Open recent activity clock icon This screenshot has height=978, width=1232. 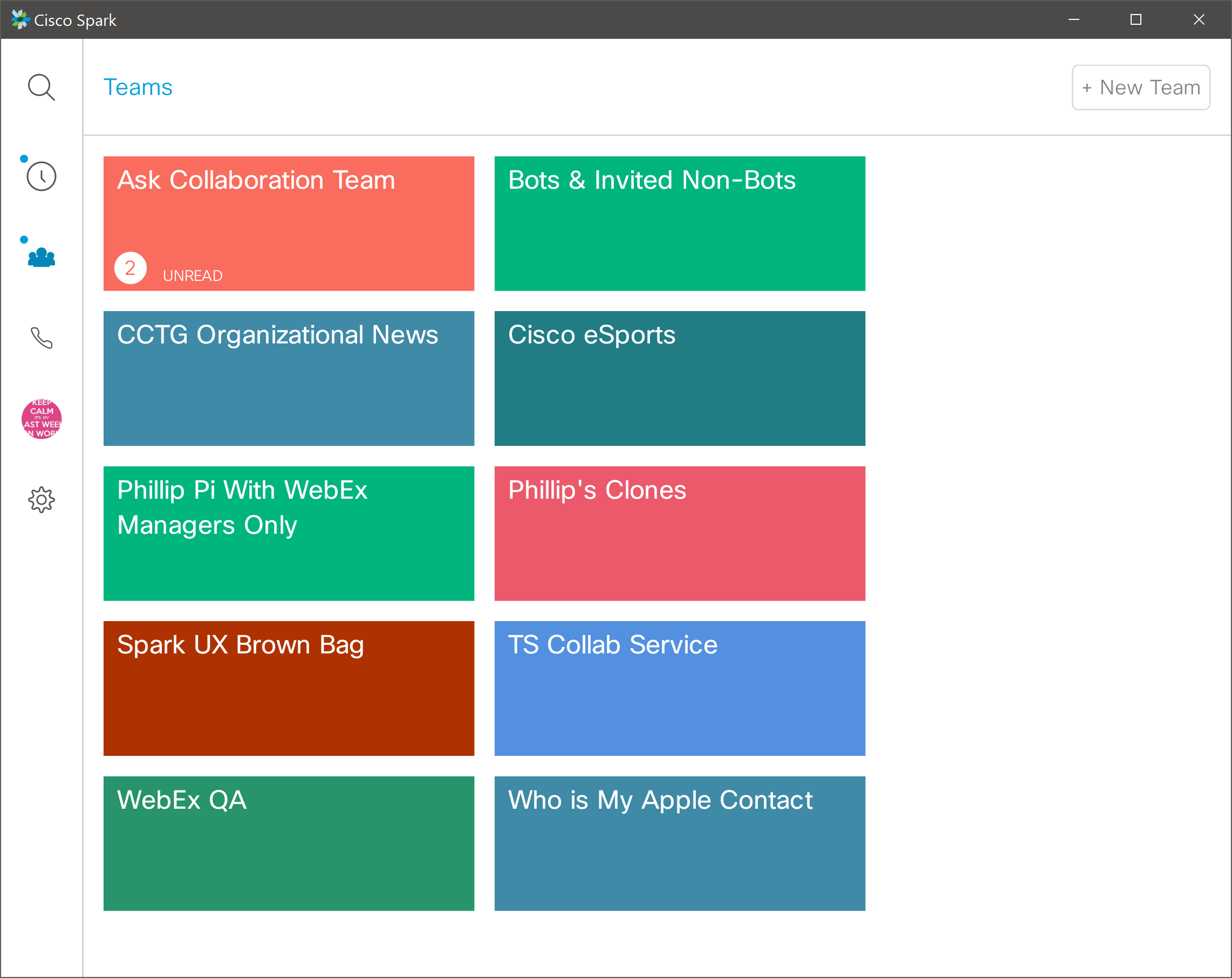41,176
